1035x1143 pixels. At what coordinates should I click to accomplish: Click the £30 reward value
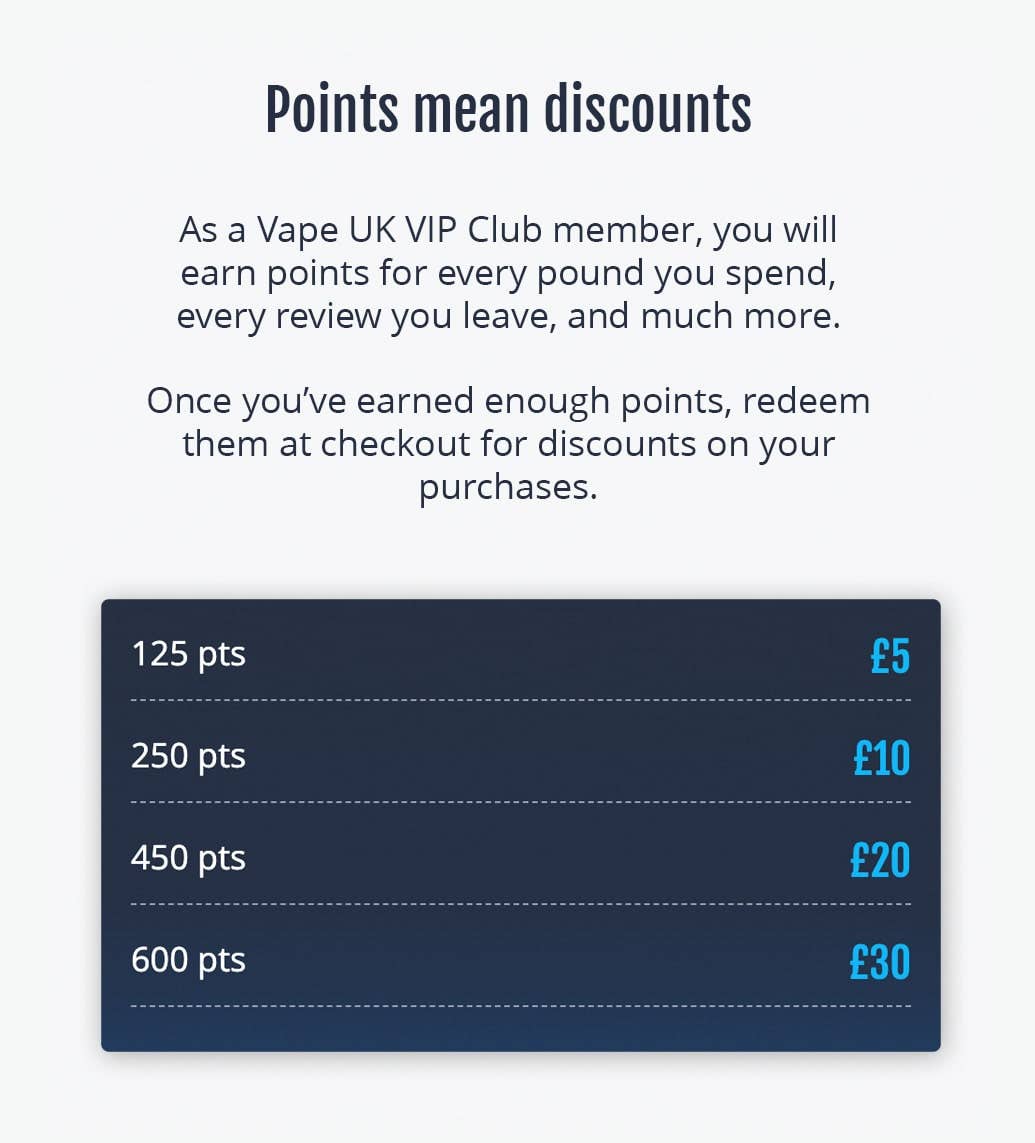[x=880, y=961]
